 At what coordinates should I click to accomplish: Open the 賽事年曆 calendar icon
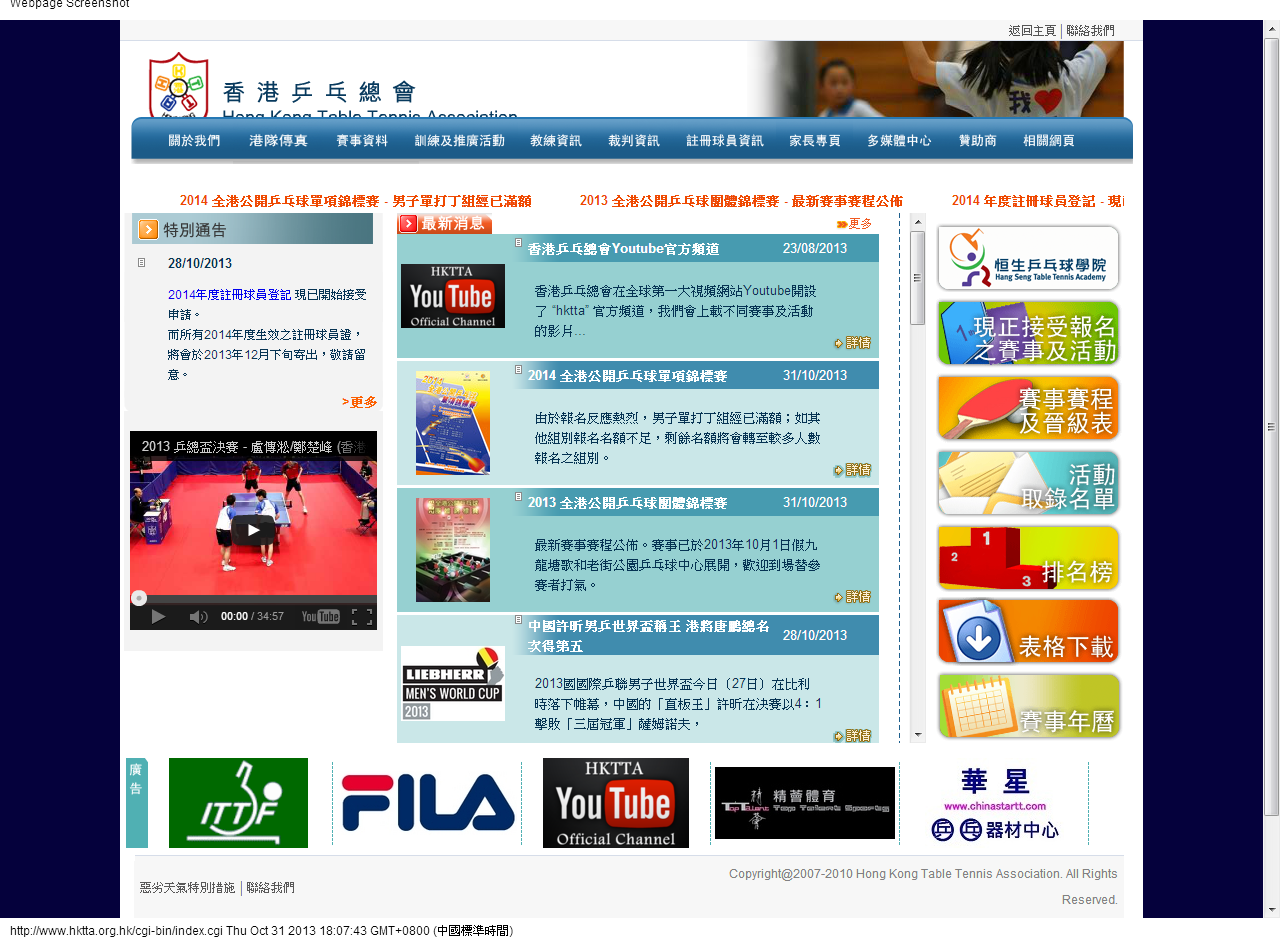click(x=1028, y=707)
